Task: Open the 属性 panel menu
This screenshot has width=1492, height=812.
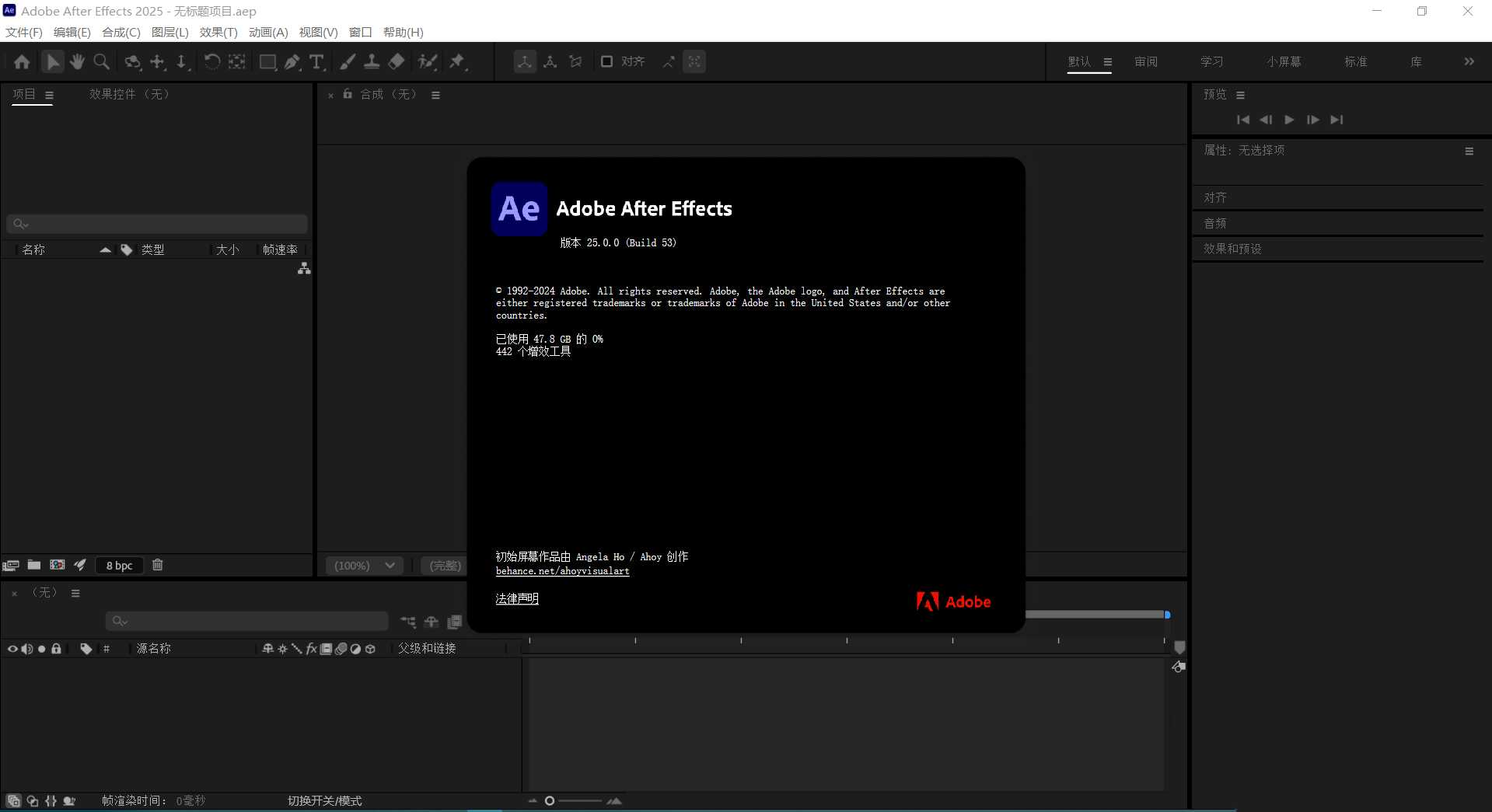Action: point(1469,152)
